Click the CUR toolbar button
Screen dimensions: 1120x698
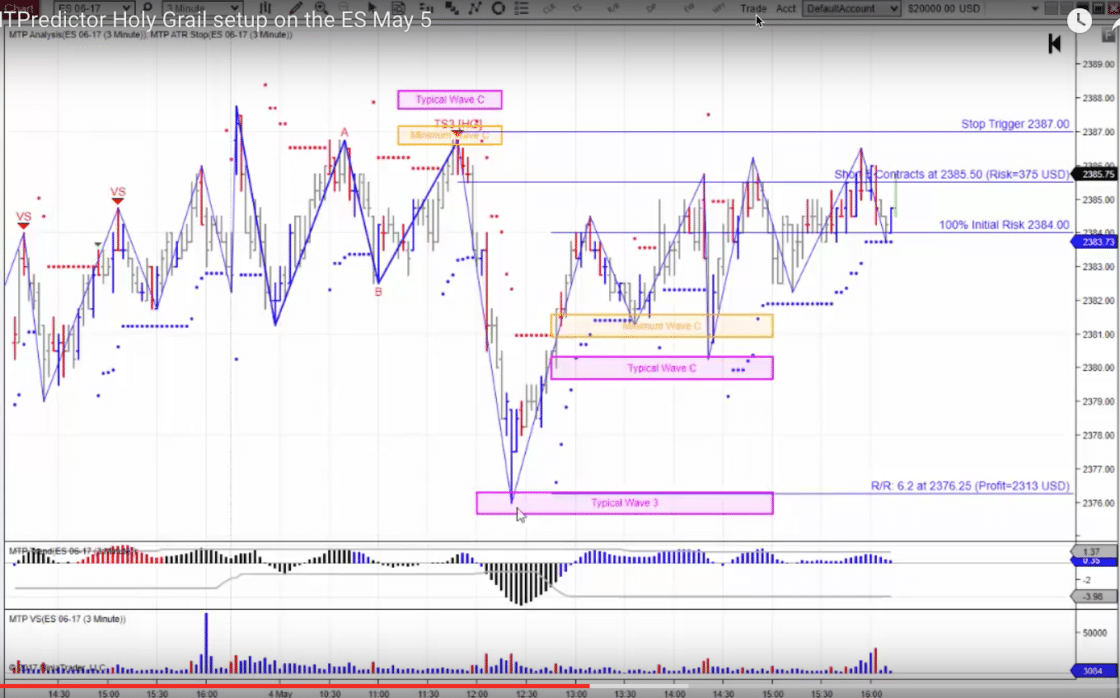tap(551, 8)
